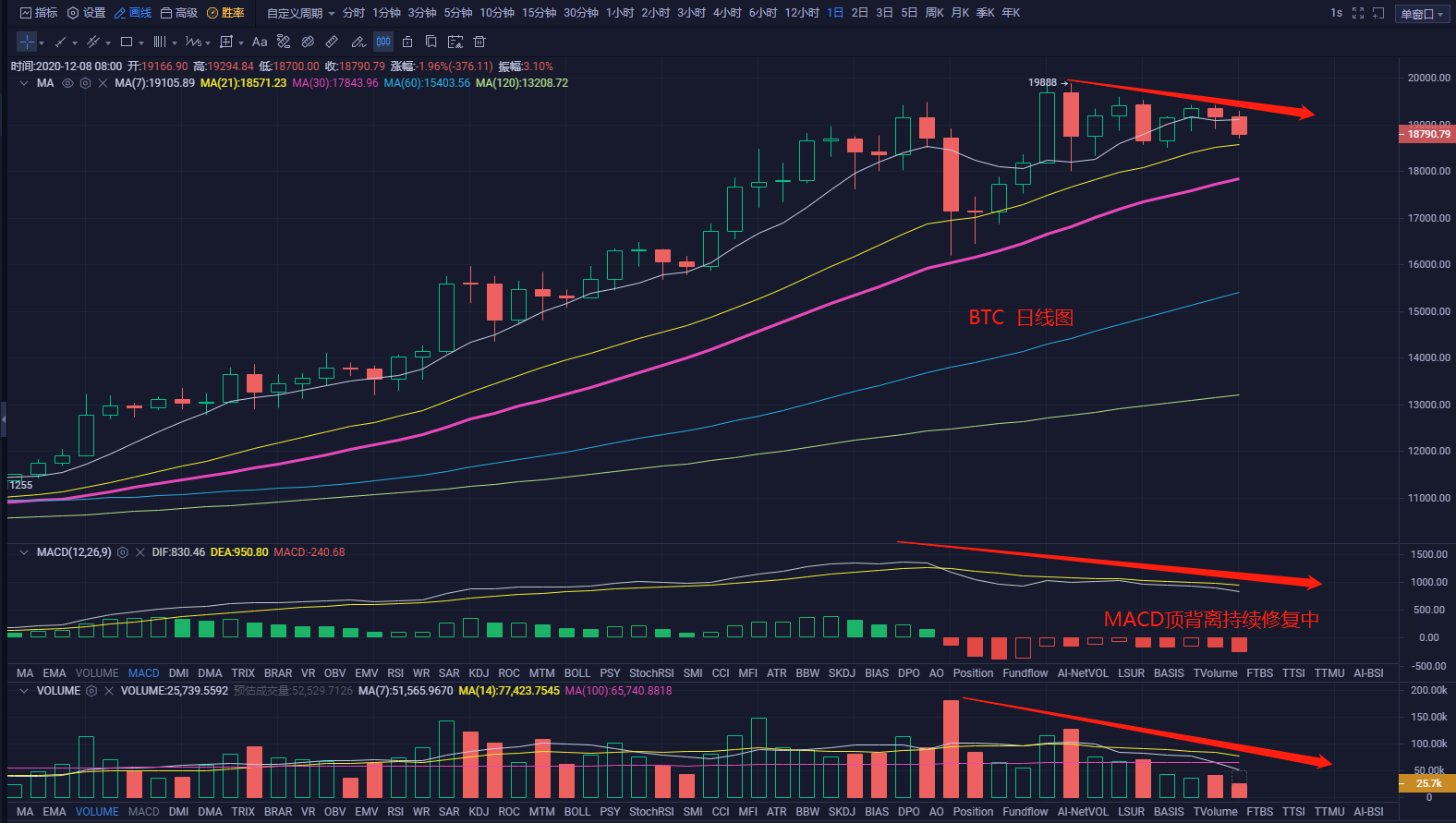Remove the MACD indicator
The image size is (1456, 823).
click(x=140, y=552)
